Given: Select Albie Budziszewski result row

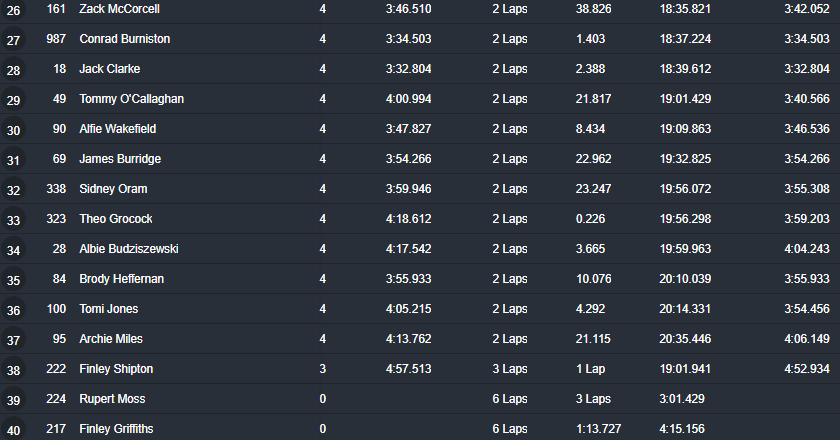Looking at the screenshot, I should coord(129,249).
